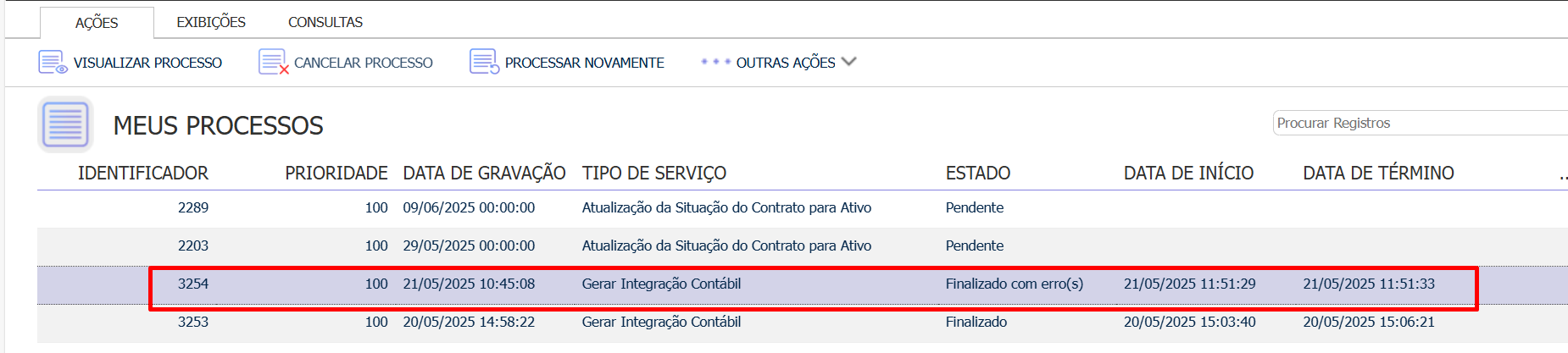This screenshot has width=1568, height=353.
Task: Switch to the Exibições tab
Action: (x=211, y=22)
